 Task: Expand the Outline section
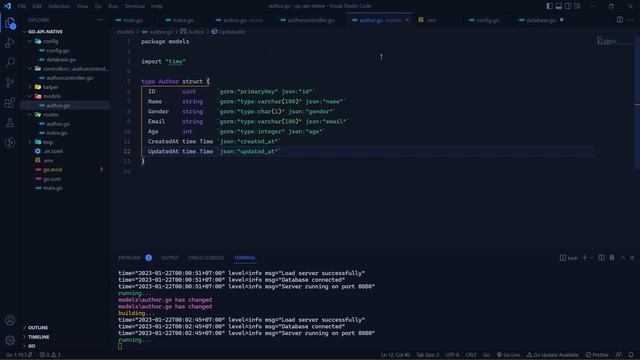coord(38,328)
